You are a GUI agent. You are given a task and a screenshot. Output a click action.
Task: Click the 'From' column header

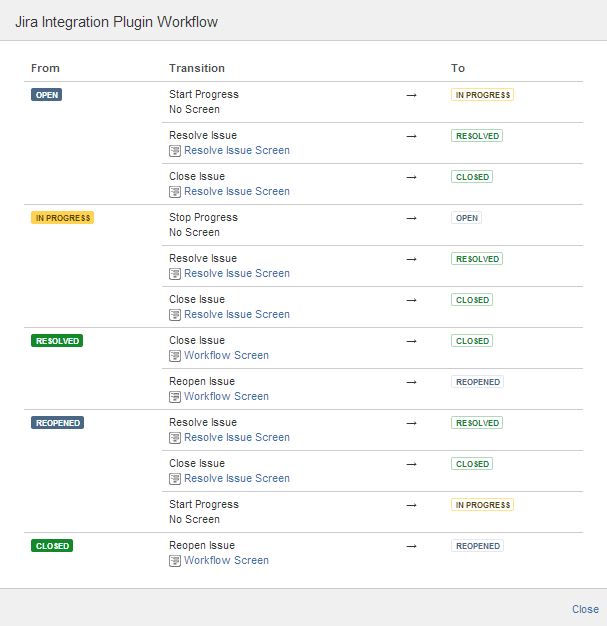(46, 68)
